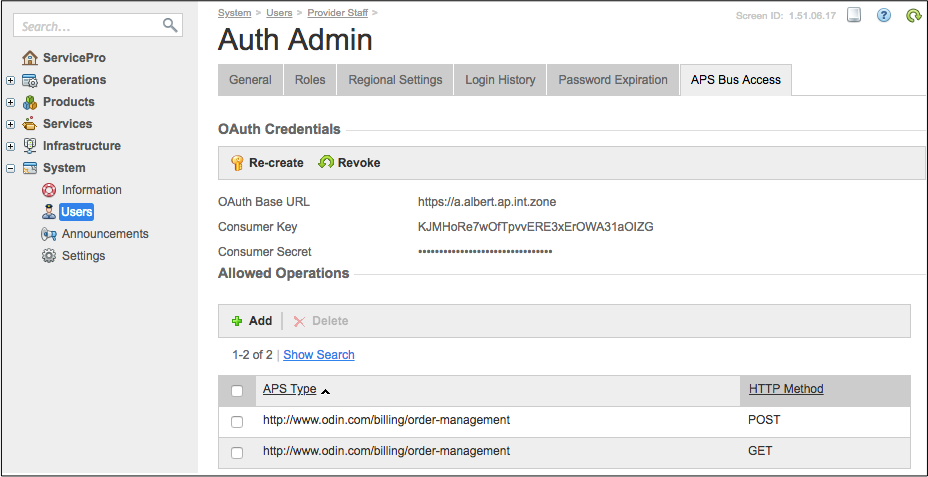Revoke the OAuth credentials
The width and height of the screenshot is (928, 477).
point(349,163)
